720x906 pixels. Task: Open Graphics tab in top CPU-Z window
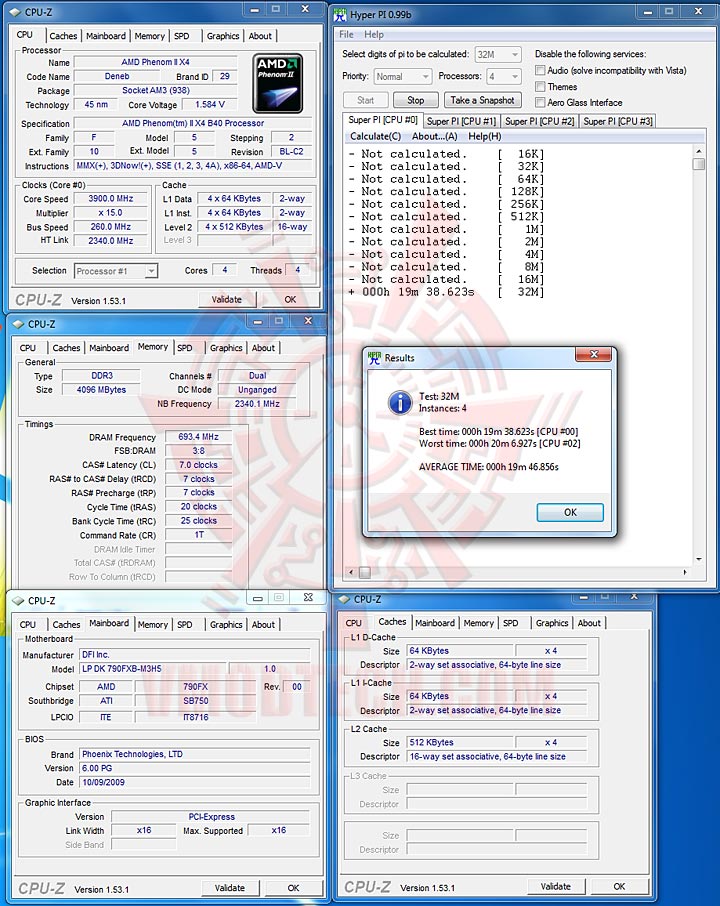pyautogui.click(x=222, y=36)
